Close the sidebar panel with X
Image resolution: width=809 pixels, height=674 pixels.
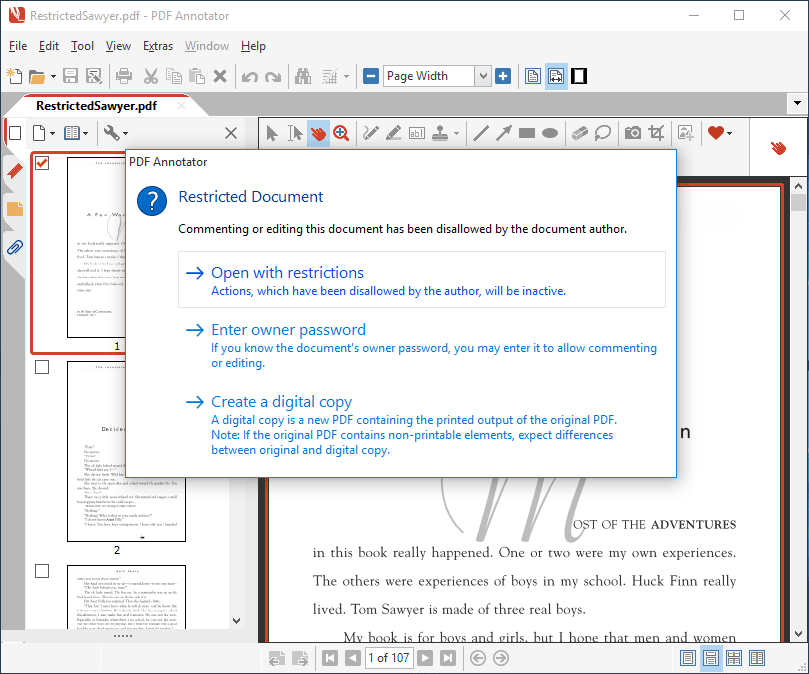pos(231,133)
